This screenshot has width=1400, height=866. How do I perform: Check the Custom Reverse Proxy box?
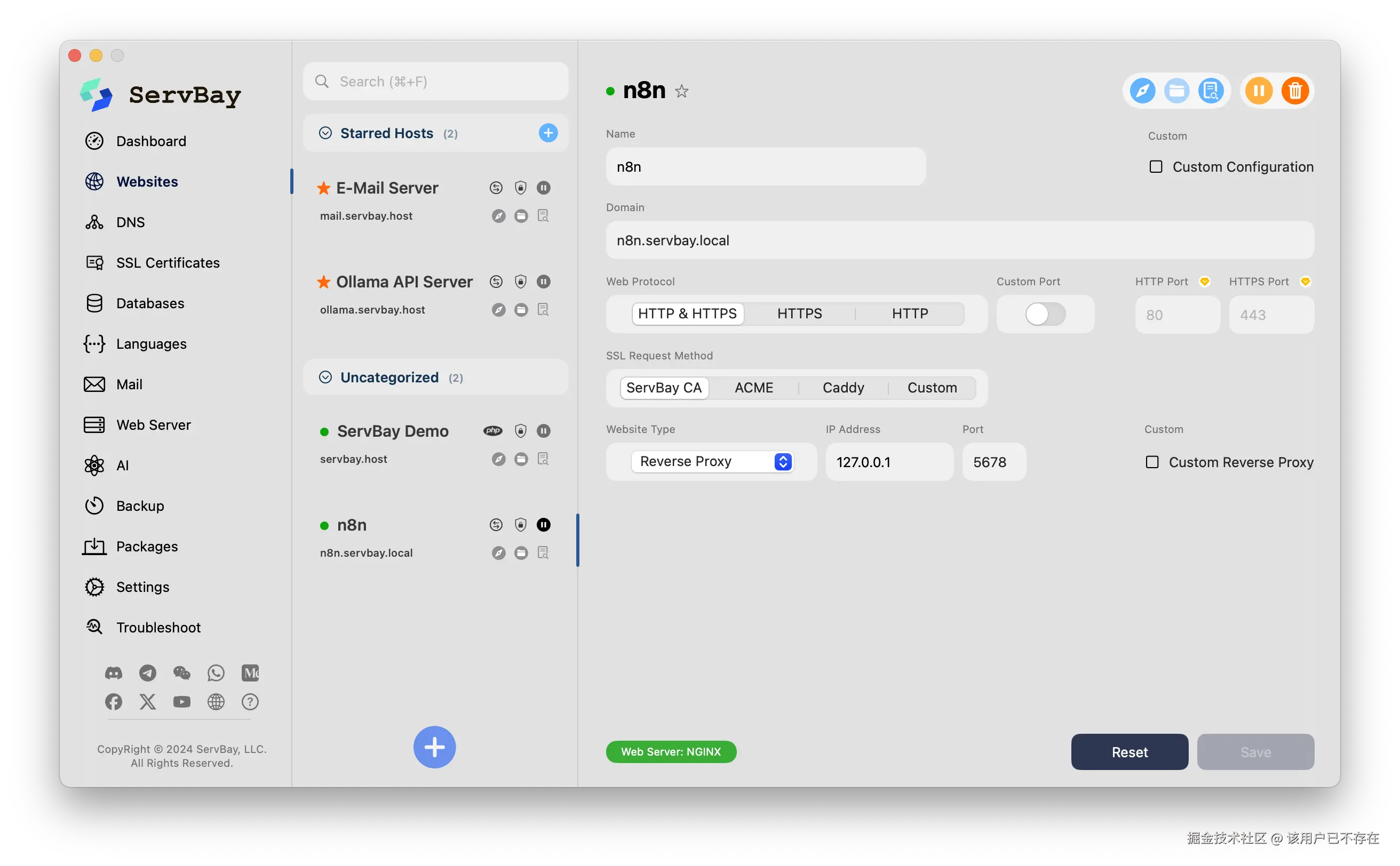coord(1152,462)
